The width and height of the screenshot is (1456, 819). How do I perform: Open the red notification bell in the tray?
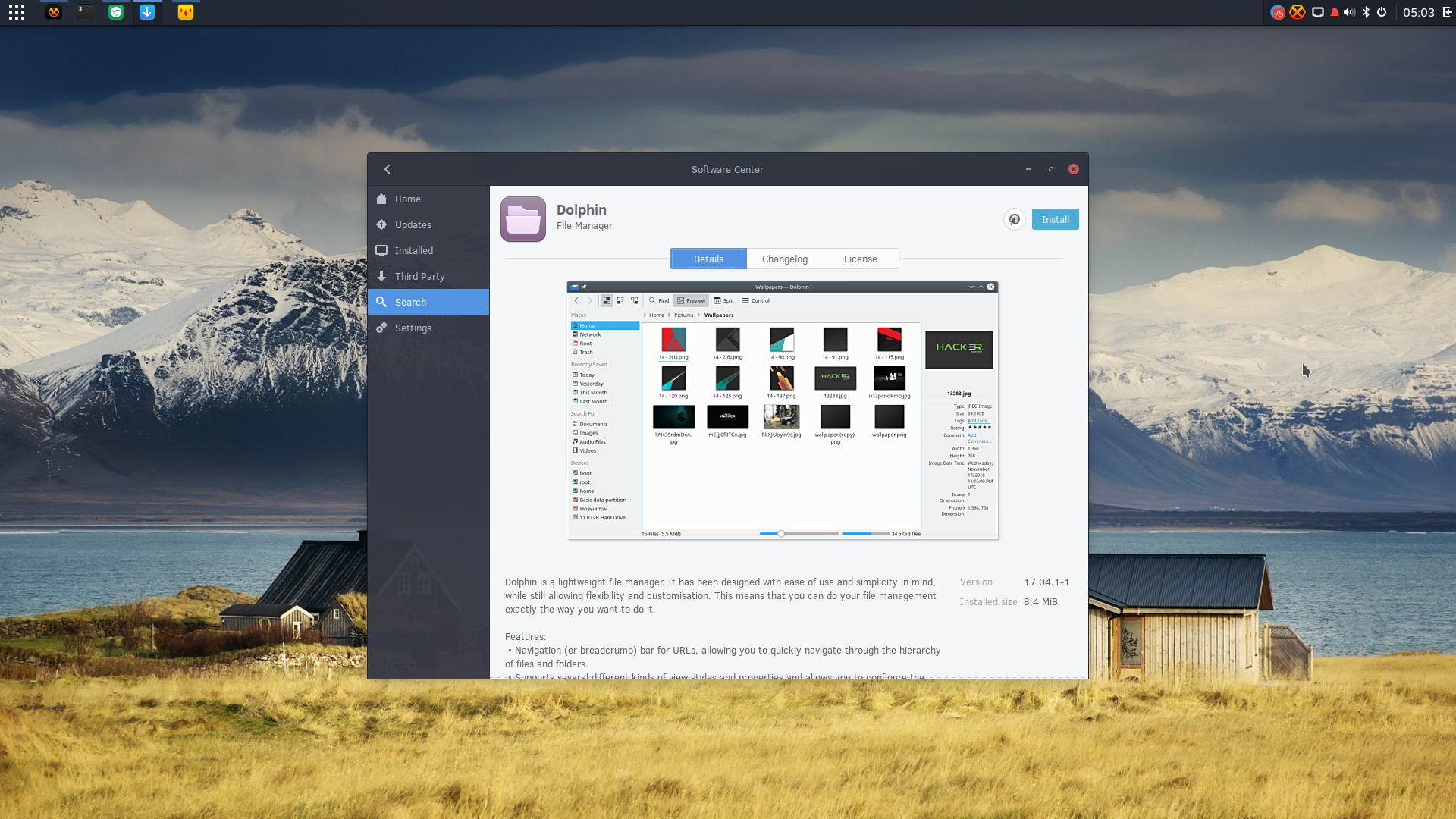point(1335,12)
